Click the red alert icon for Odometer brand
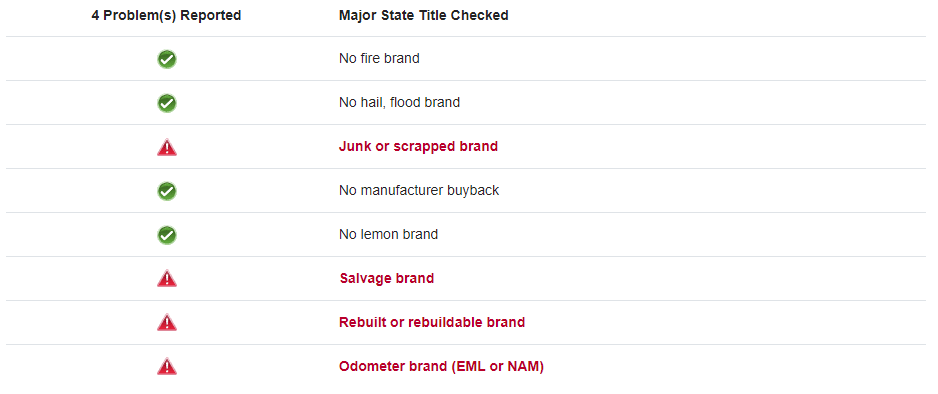The image size is (938, 394). pos(166,366)
